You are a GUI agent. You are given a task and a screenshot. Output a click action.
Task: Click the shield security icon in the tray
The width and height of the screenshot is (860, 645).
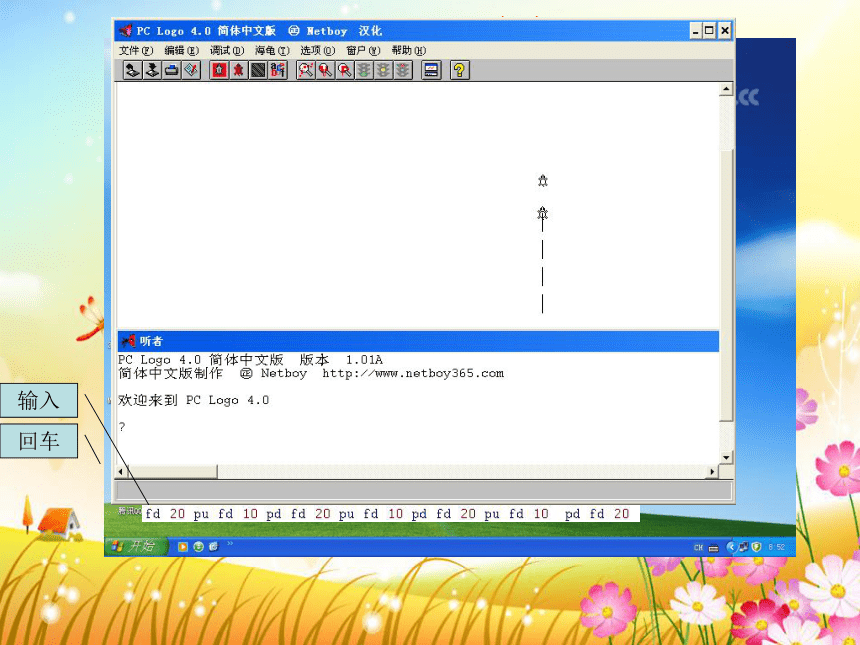(756, 547)
